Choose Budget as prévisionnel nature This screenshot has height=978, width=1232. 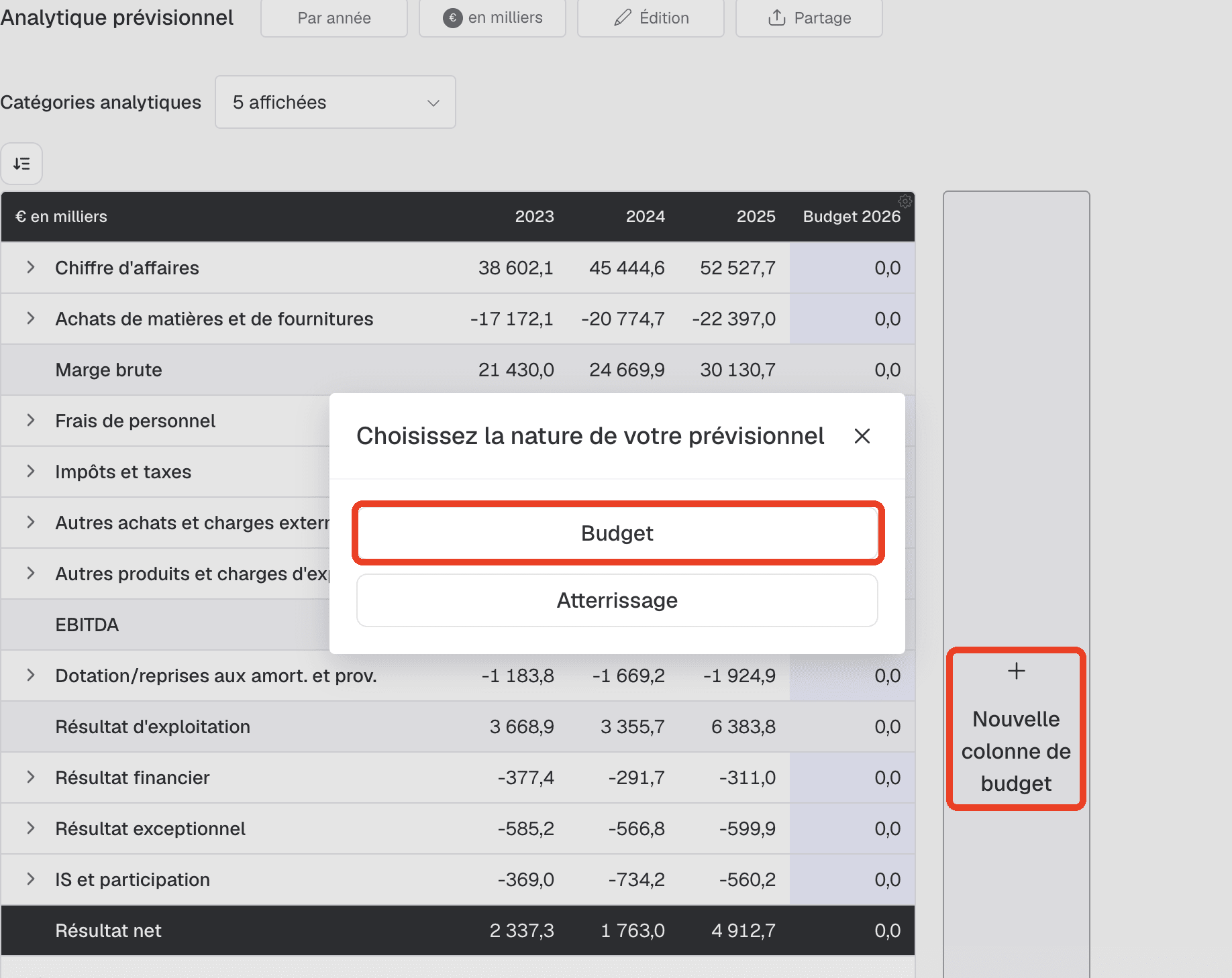tap(617, 533)
